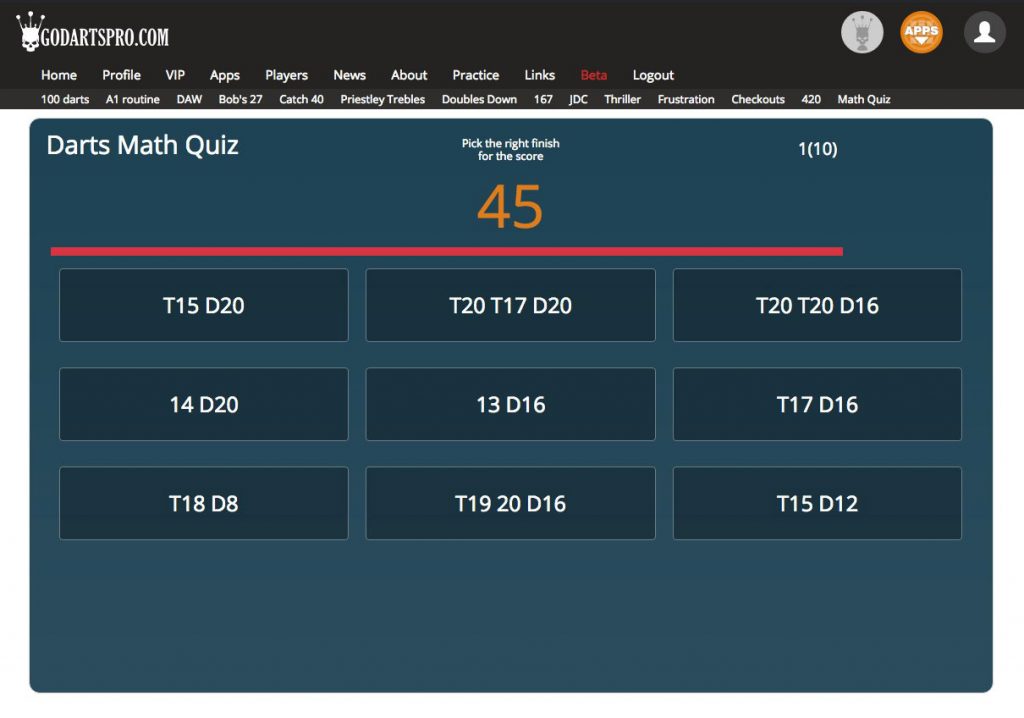Open the user profile icon
1024x718 pixels.
point(984,33)
